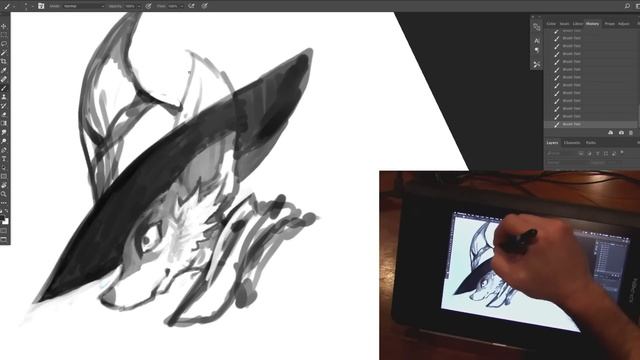Select the Zoom tool
The width and height of the screenshot is (640, 360).
pos(4,194)
